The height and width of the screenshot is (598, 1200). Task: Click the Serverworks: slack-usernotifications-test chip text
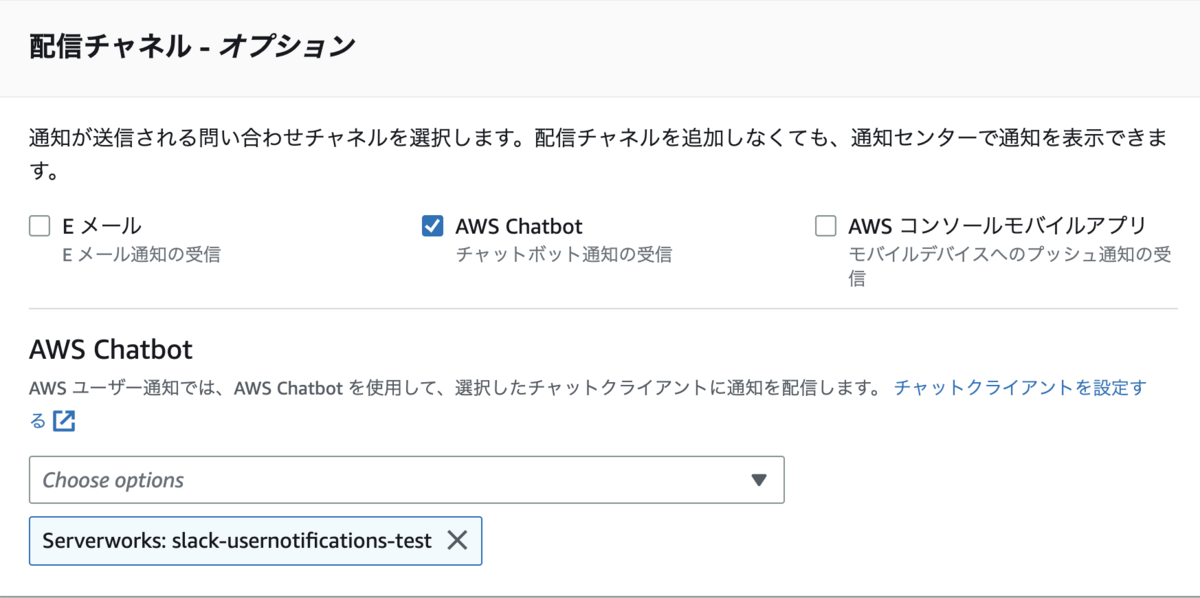click(x=237, y=541)
